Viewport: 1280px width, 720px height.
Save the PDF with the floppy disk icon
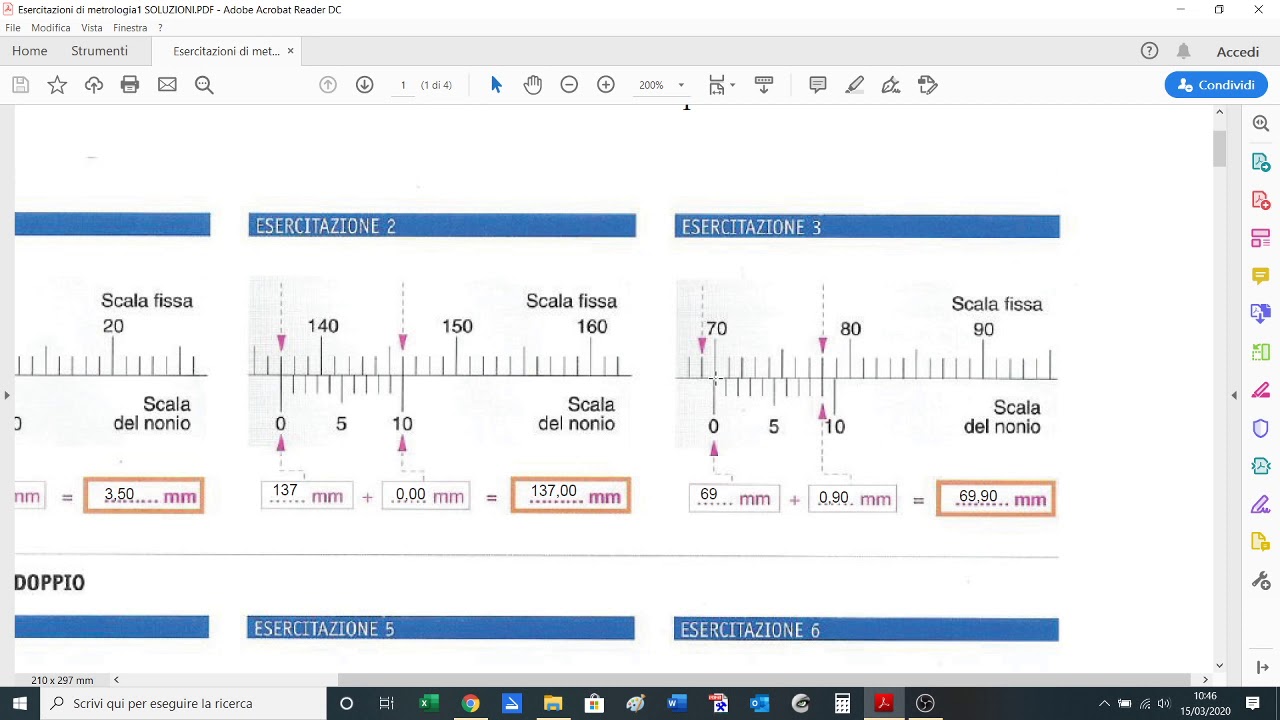point(20,85)
